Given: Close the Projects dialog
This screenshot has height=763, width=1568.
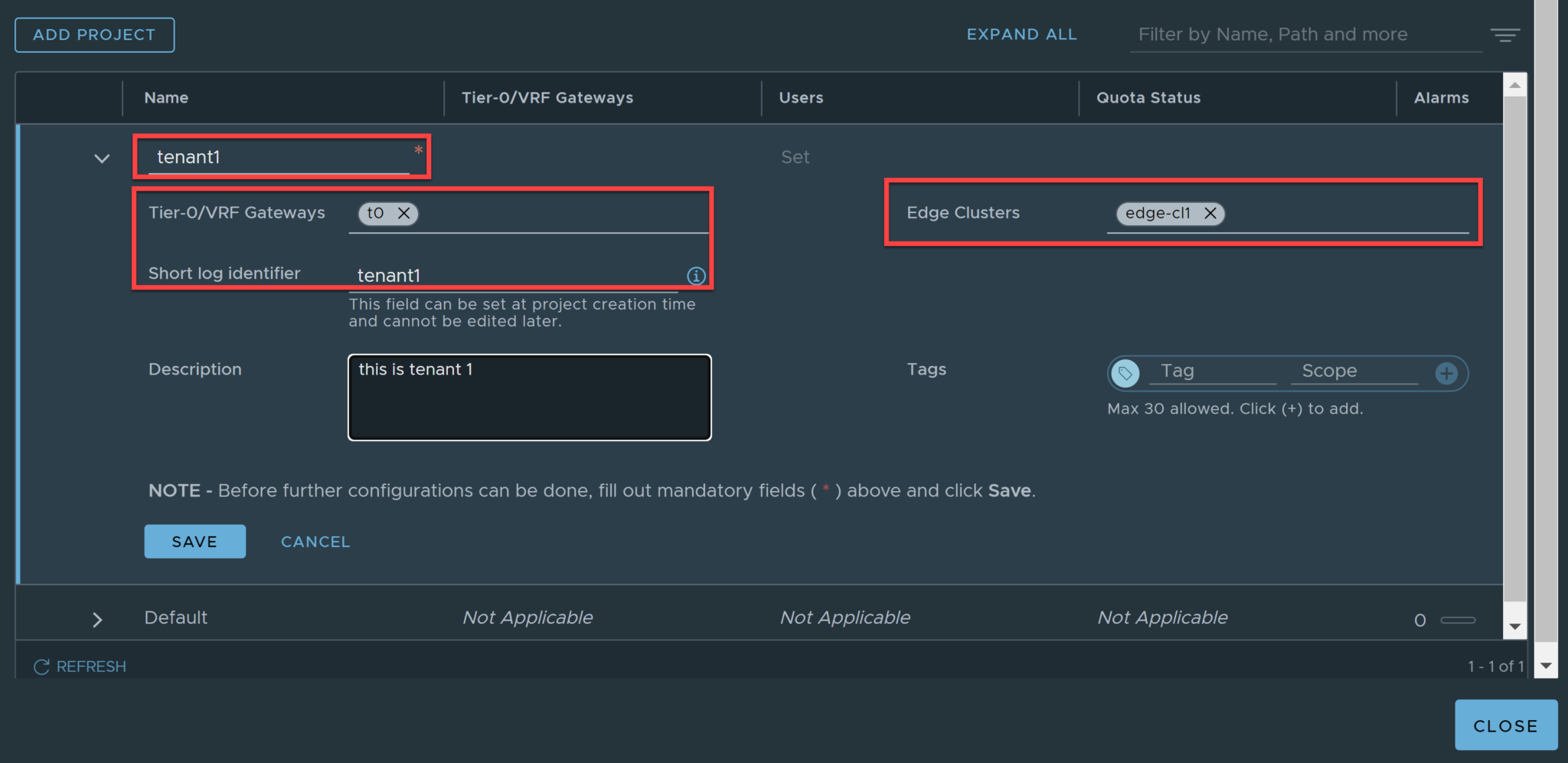Looking at the screenshot, I should tap(1505, 725).
